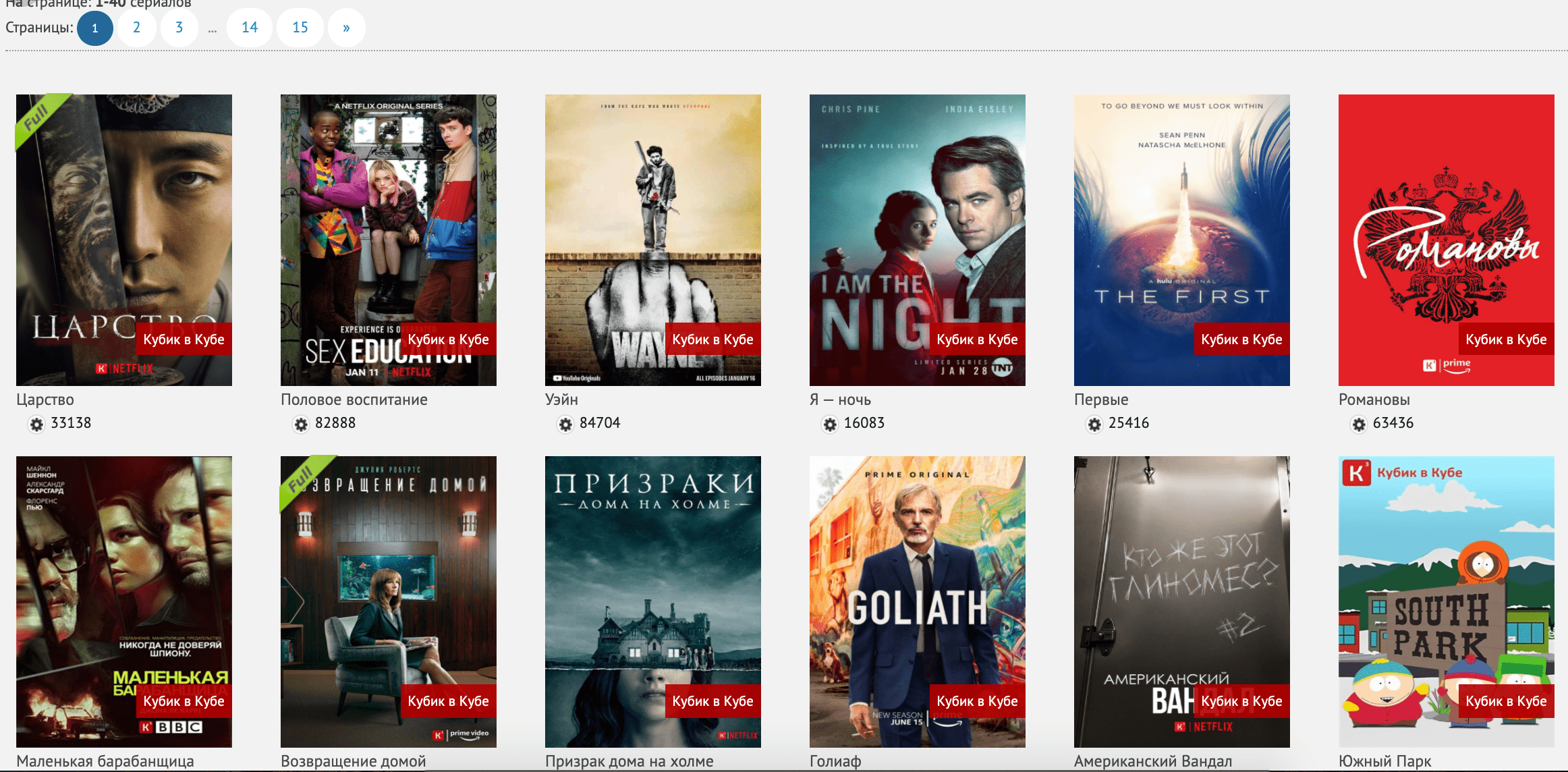Click the next page double-arrow button
This screenshot has width=1568, height=772.
coord(346,28)
